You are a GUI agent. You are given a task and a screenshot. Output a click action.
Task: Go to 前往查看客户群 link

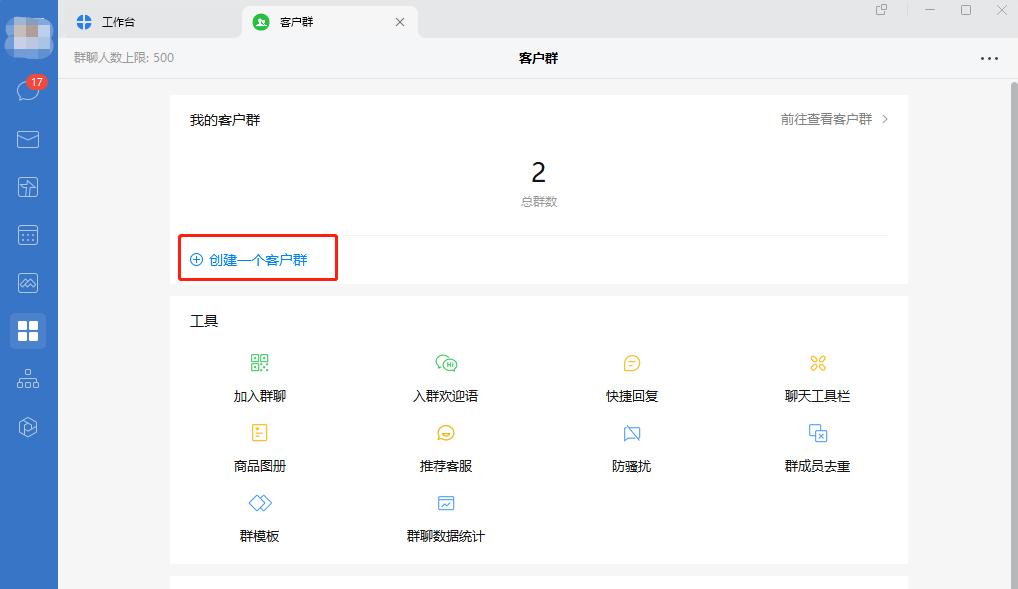[x=834, y=119]
